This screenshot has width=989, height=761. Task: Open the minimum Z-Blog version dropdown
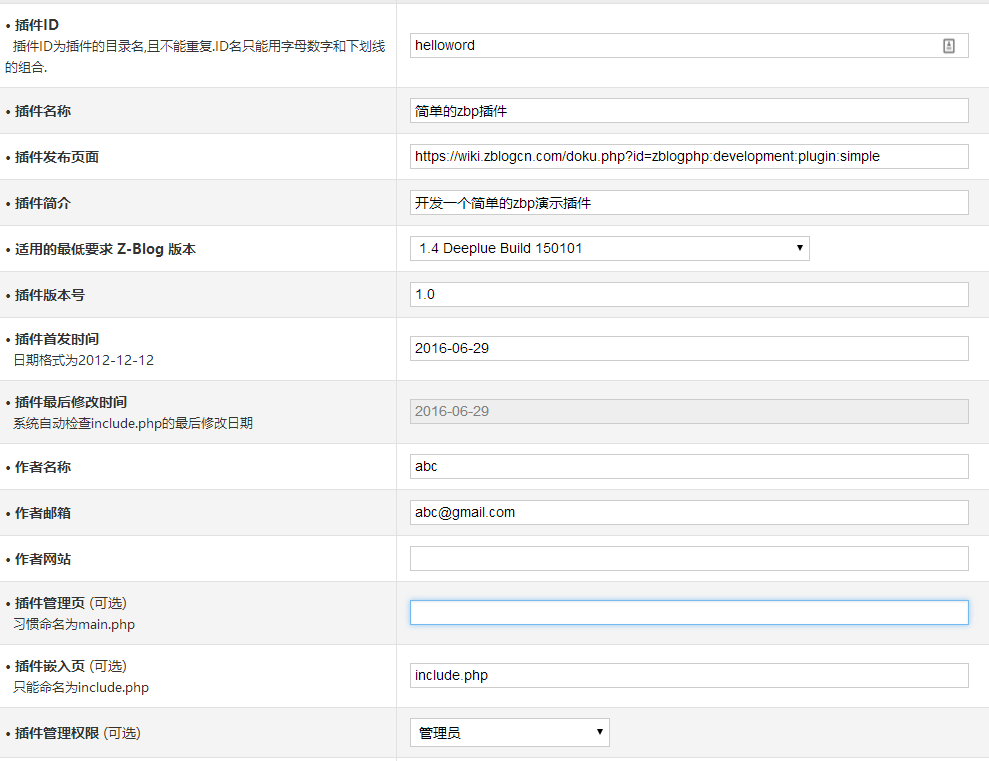pos(609,248)
